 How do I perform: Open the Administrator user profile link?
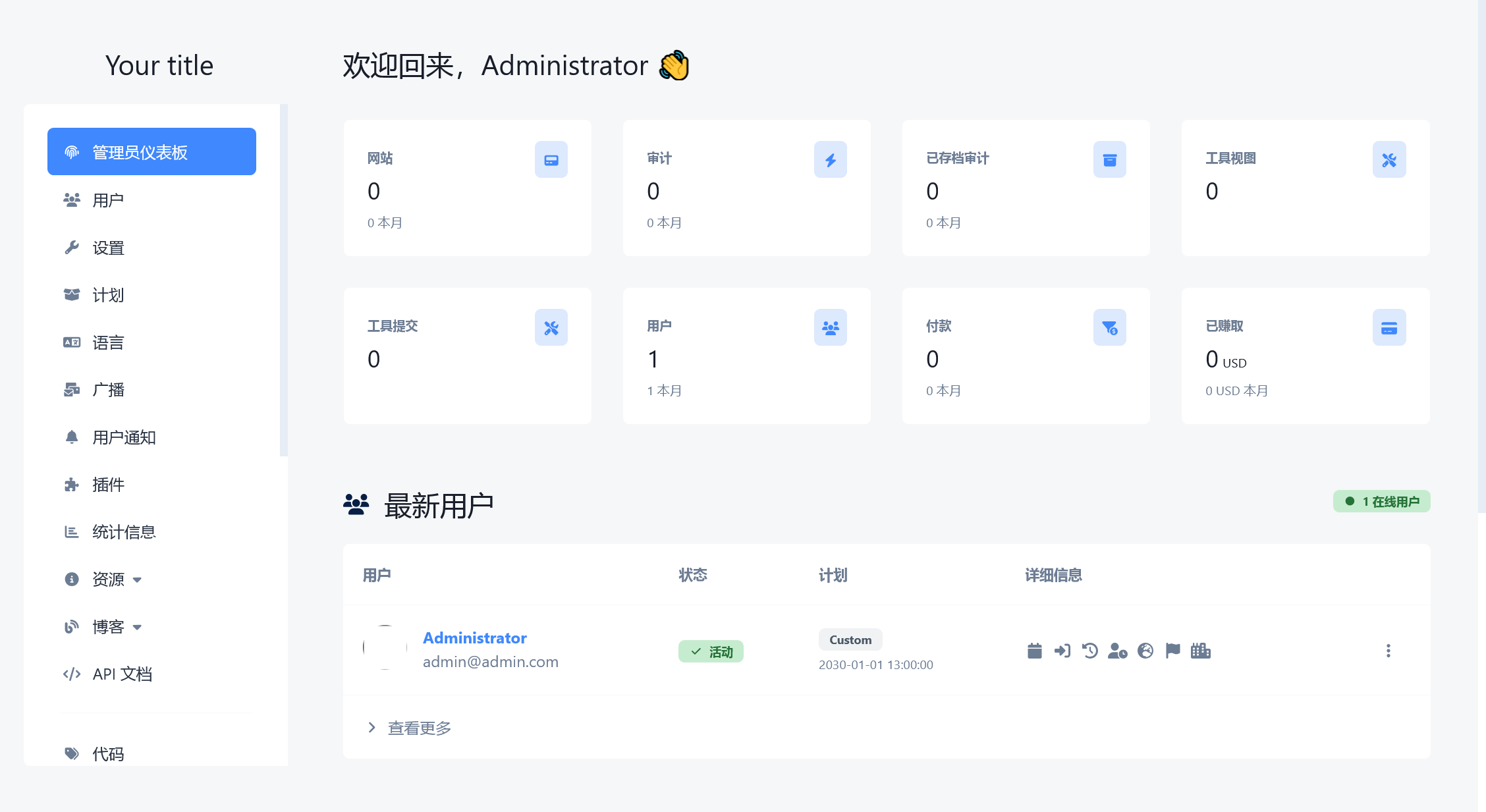pos(474,638)
